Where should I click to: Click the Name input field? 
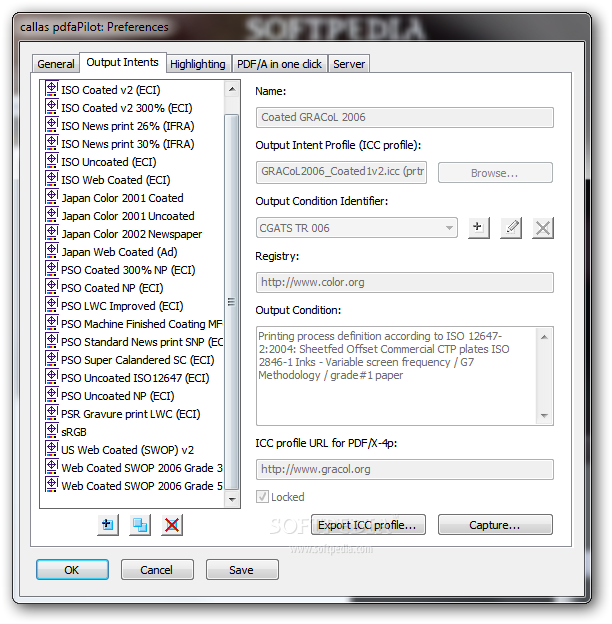click(405, 117)
